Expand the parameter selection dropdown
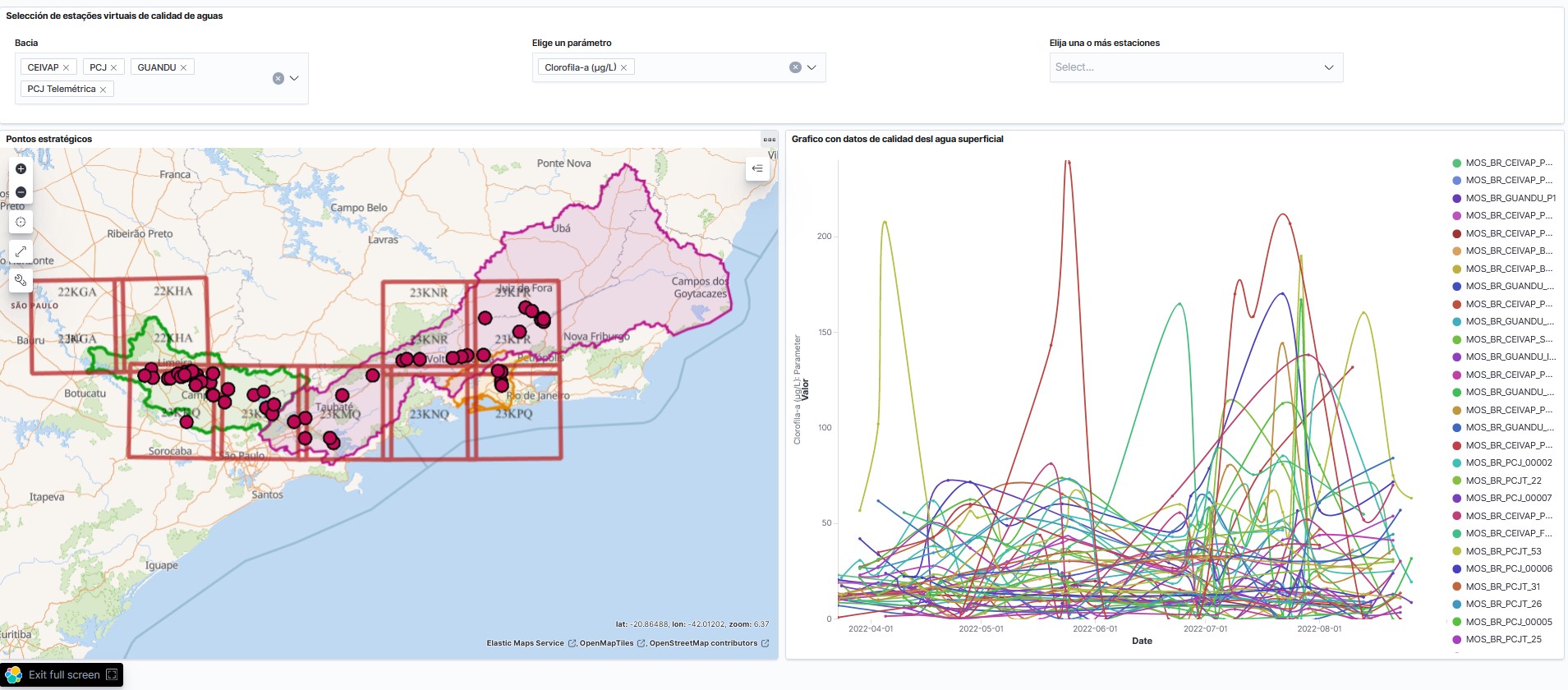The width and height of the screenshot is (1568, 690). [812, 67]
